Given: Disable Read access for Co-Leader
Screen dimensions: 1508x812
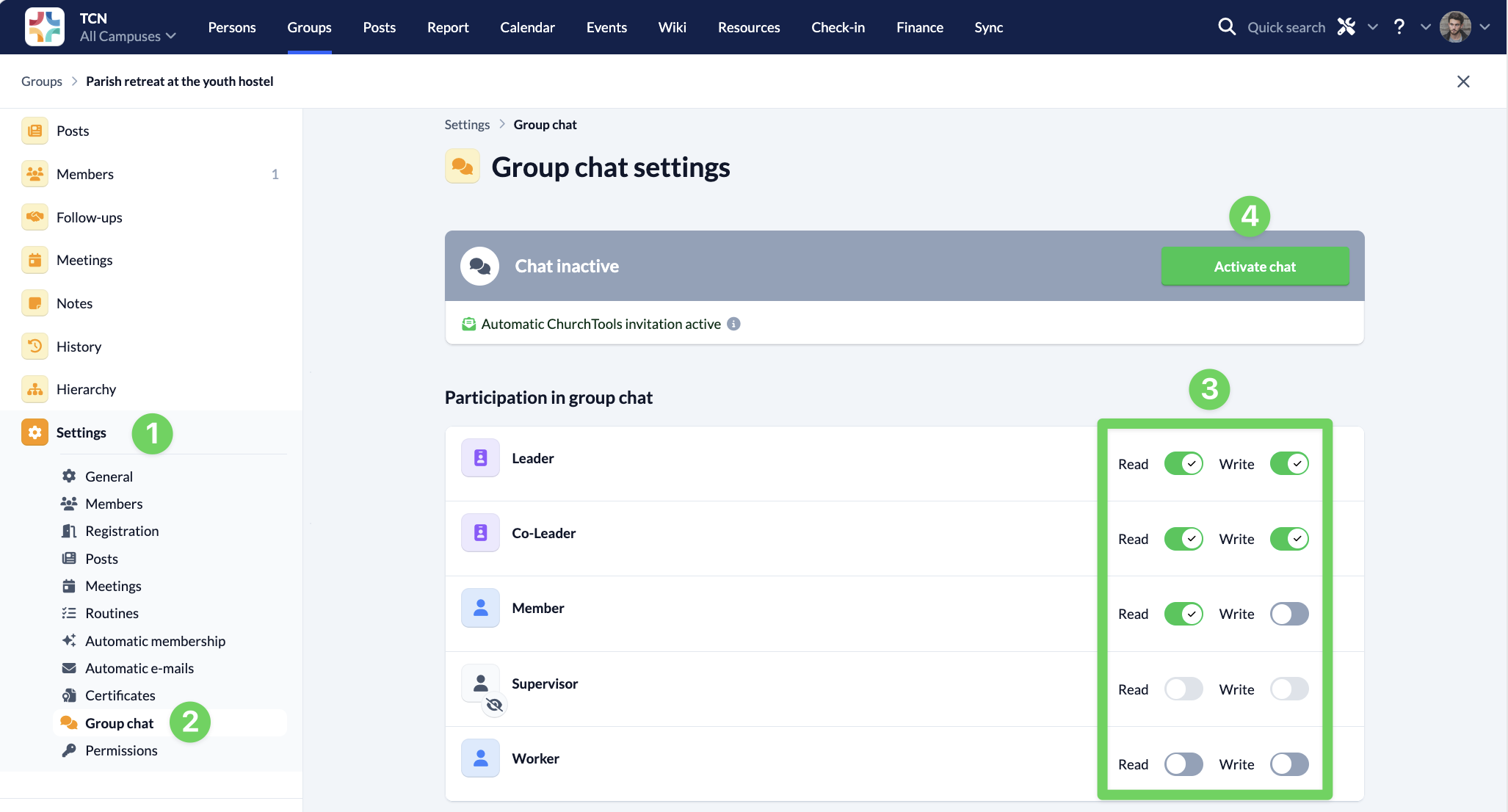Looking at the screenshot, I should [x=1183, y=538].
